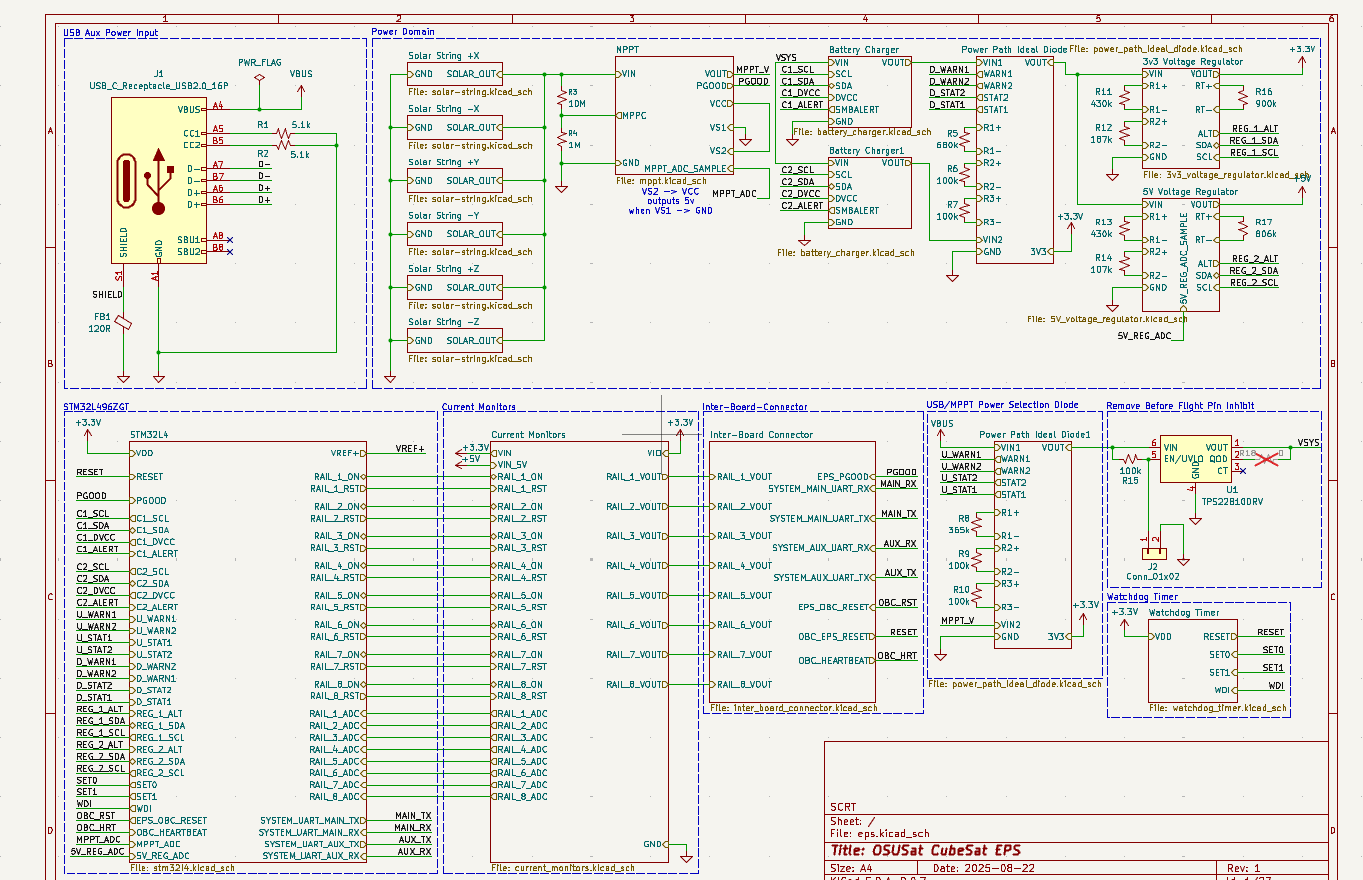The image size is (1363, 880).
Task: Click the J2 Conn_01x02 connector symbol
Action: coord(1153,551)
